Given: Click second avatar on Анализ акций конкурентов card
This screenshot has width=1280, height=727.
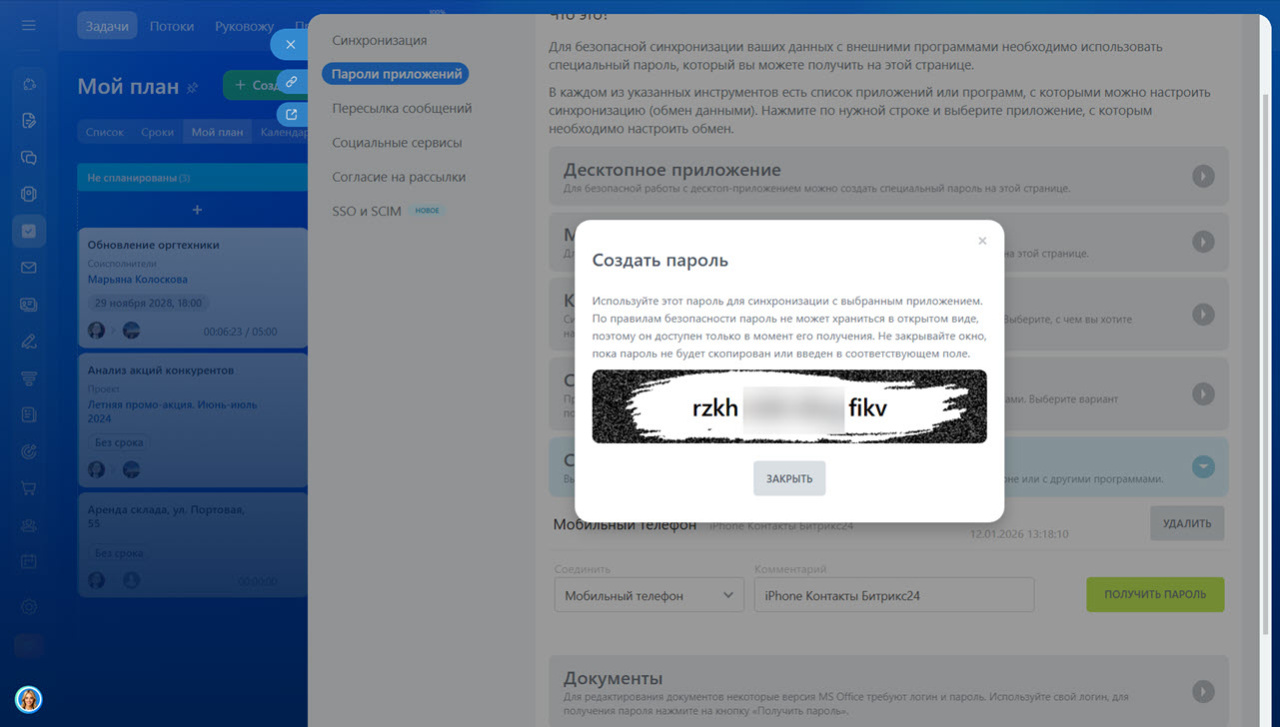Looking at the screenshot, I should (x=131, y=470).
